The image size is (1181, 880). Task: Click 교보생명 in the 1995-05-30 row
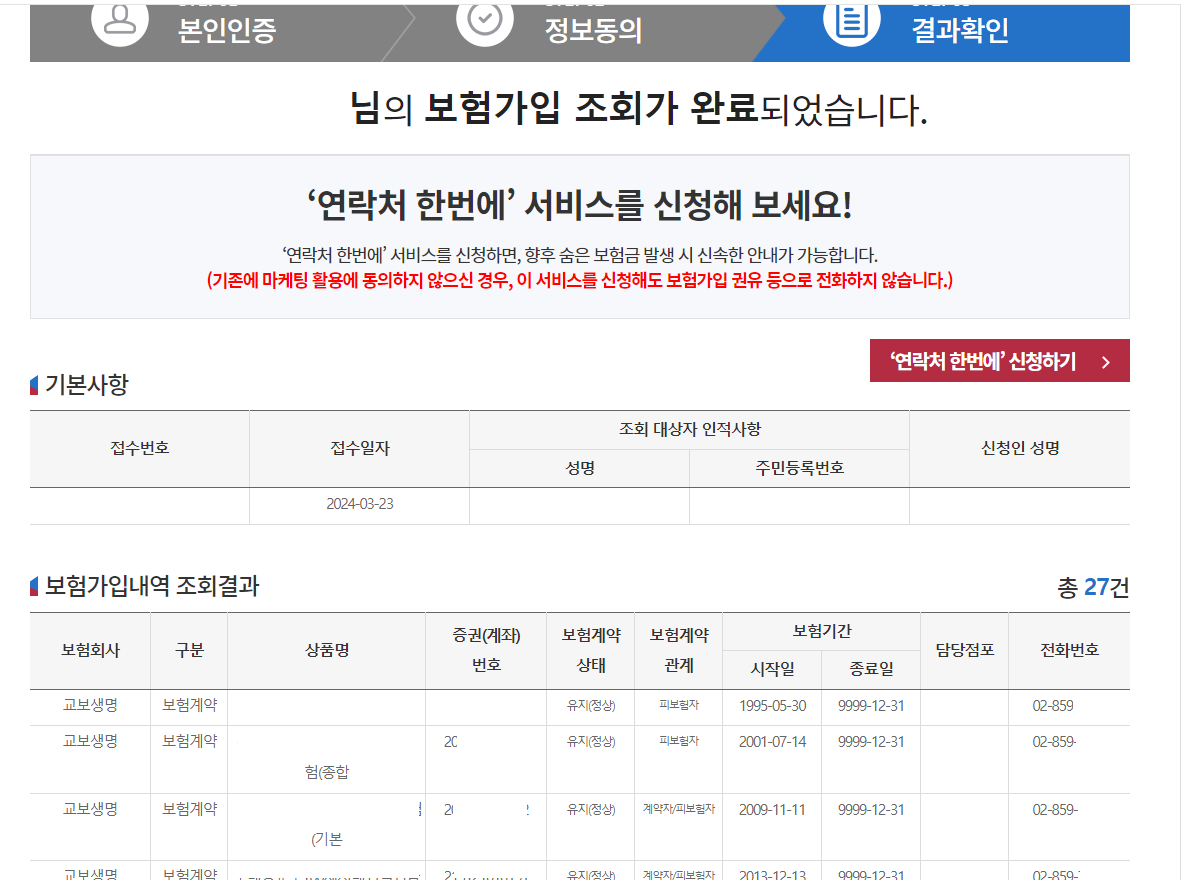pos(90,705)
